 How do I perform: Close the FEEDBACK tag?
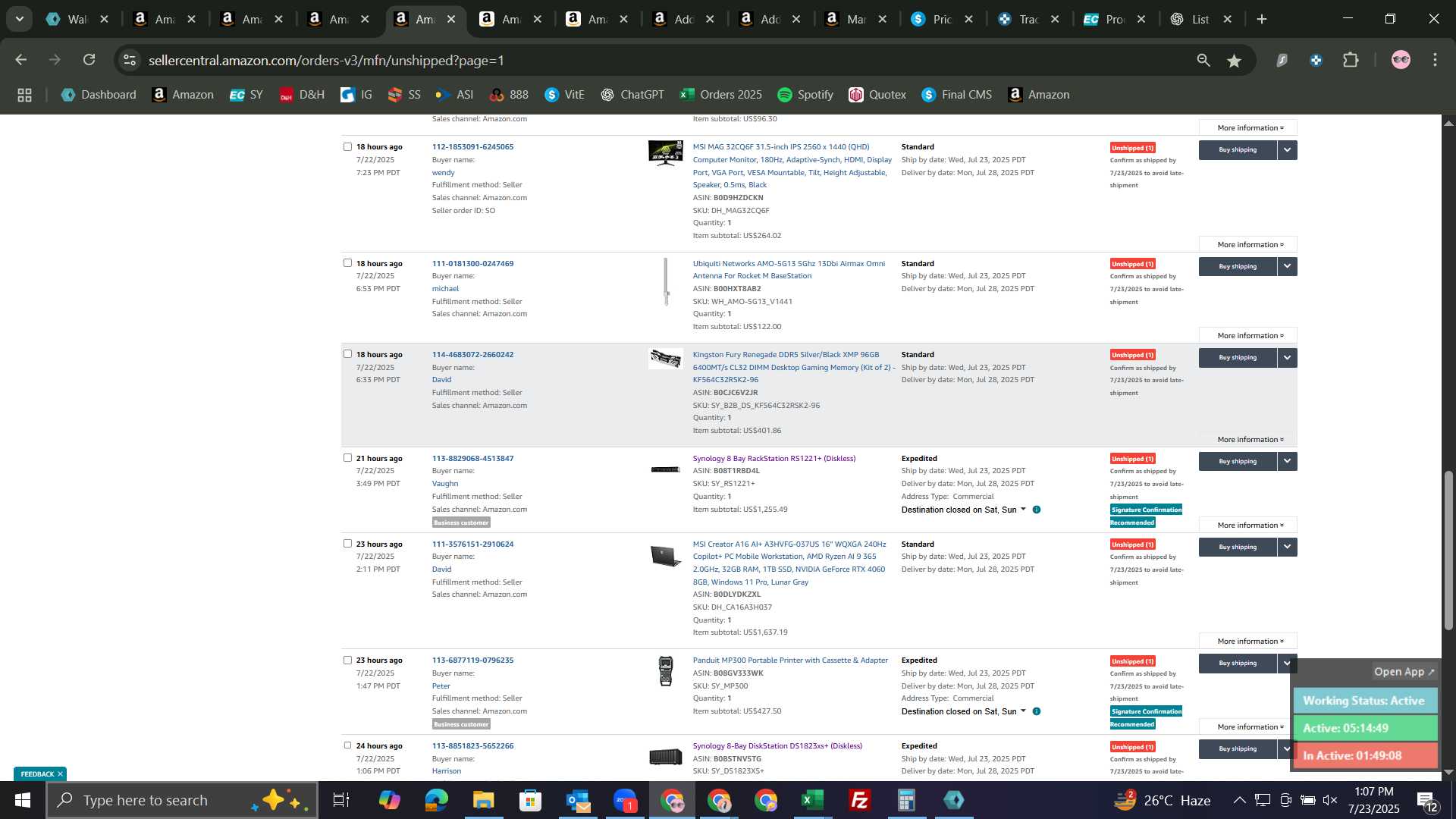click(x=60, y=774)
